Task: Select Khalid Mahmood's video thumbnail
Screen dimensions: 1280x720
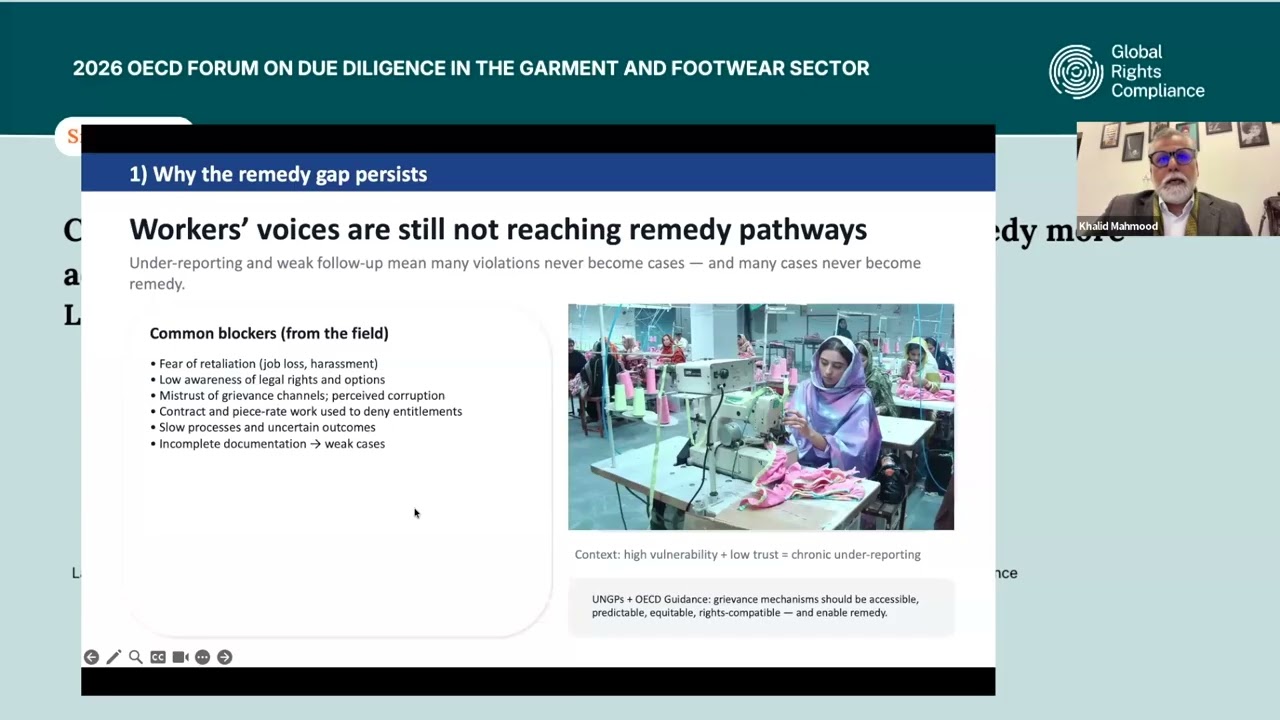Action: tap(1178, 179)
